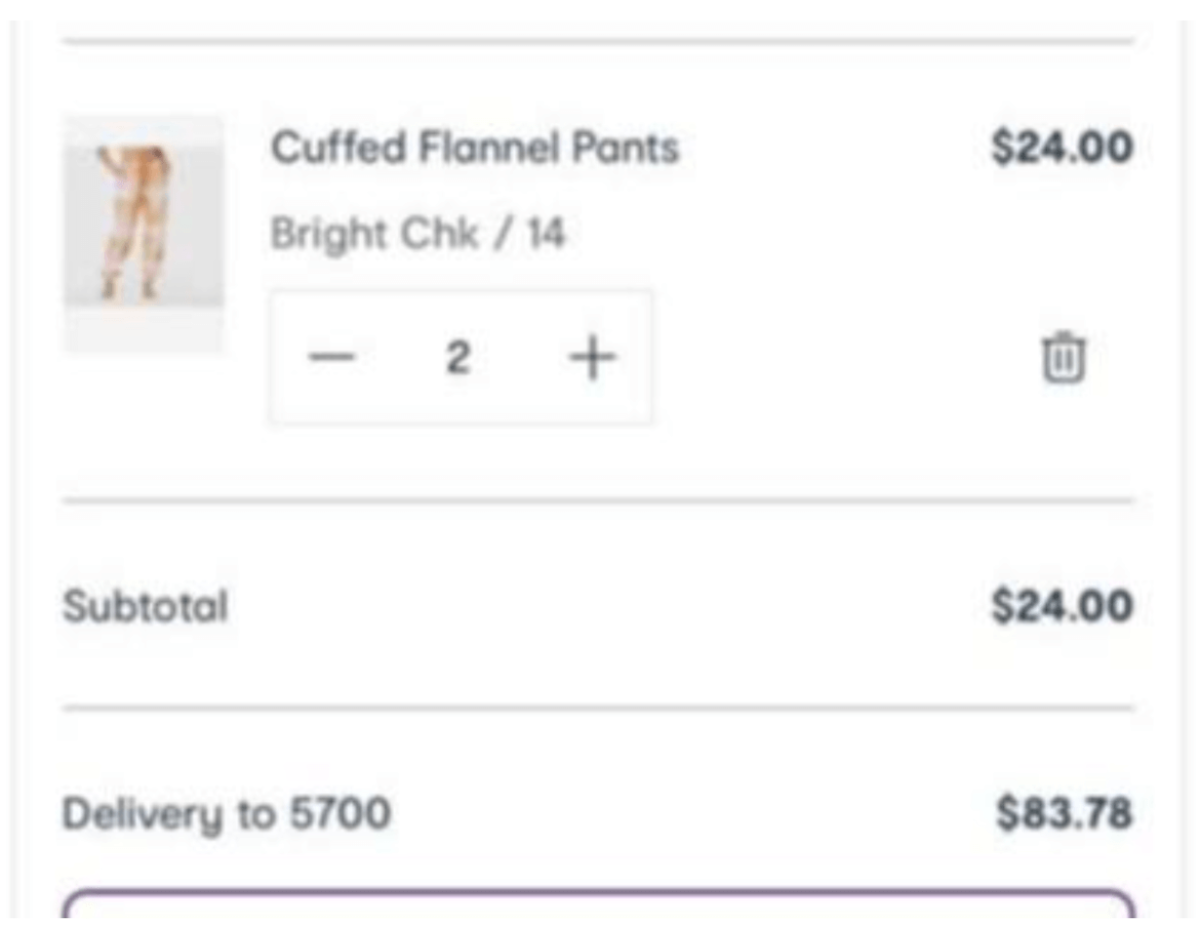
Task: Increase quantity with the plus icon
Action: pyautogui.click(x=591, y=357)
